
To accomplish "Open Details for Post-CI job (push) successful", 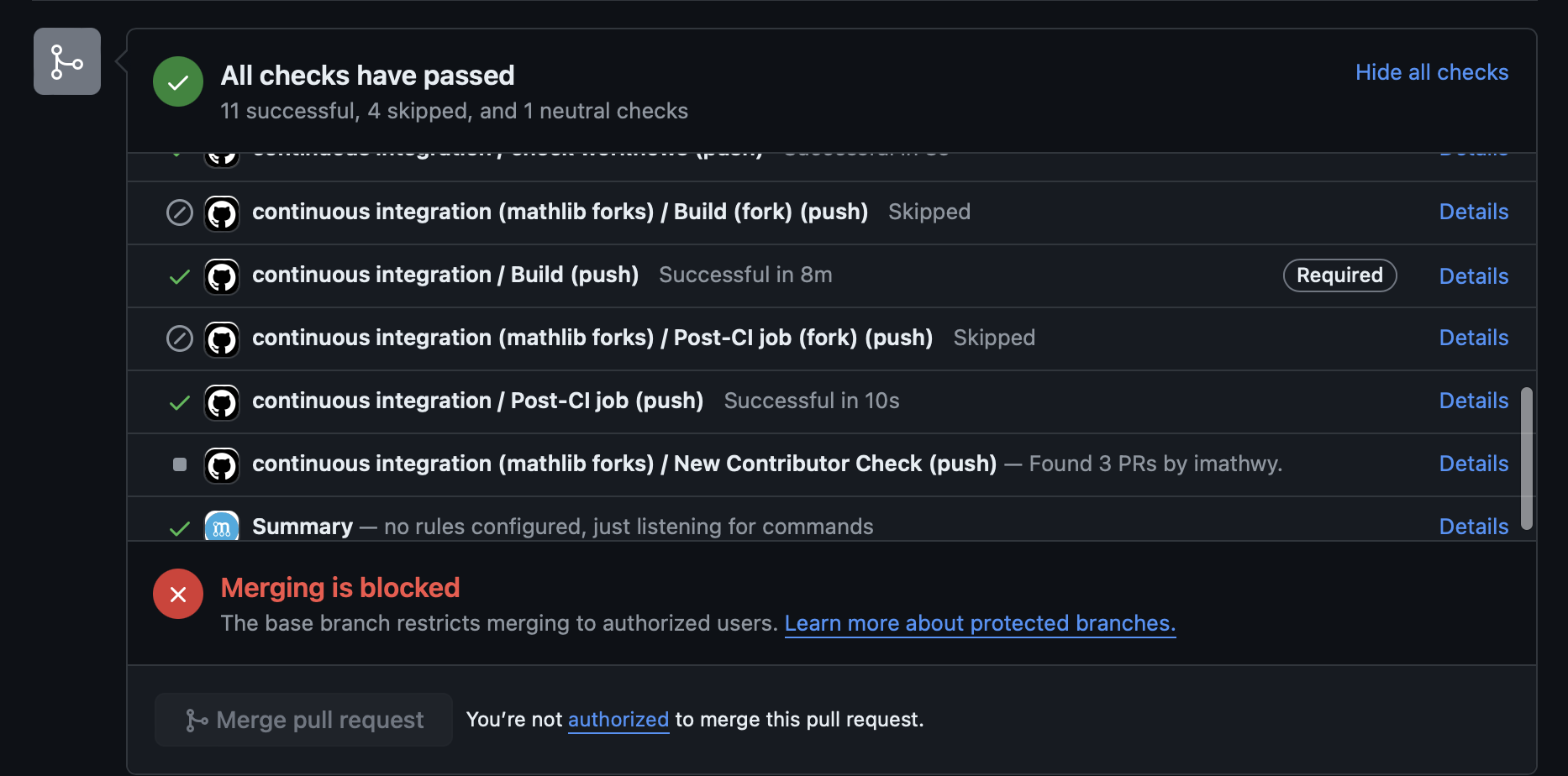I will 1474,401.
